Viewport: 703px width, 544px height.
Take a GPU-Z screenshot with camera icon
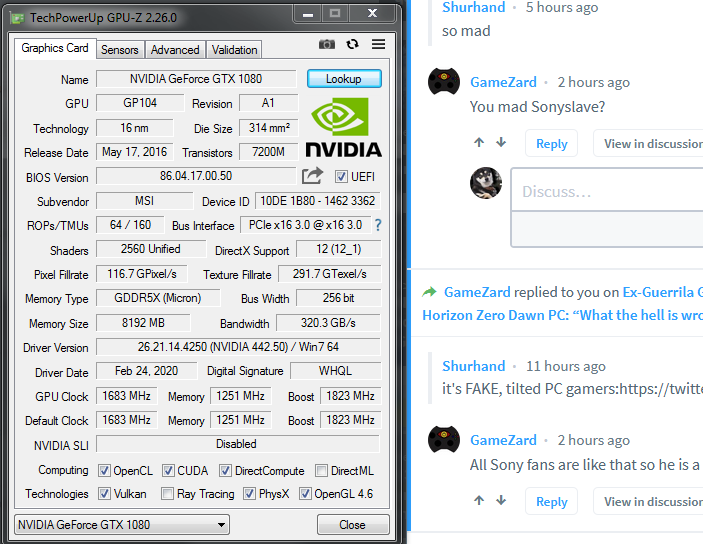[327, 44]
